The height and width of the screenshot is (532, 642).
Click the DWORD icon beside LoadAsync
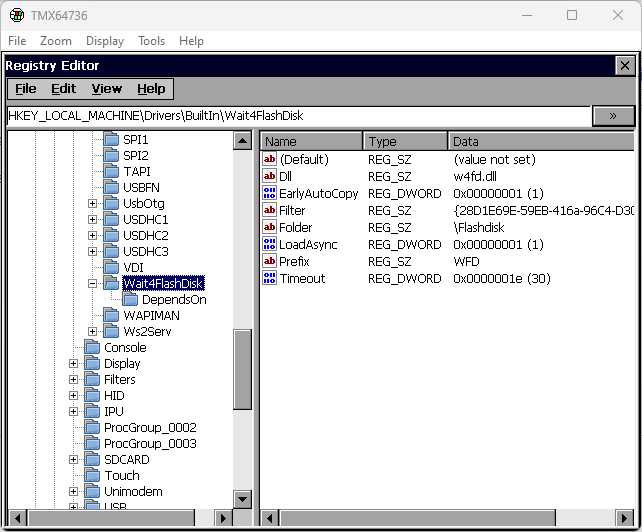tap(269, 244)
